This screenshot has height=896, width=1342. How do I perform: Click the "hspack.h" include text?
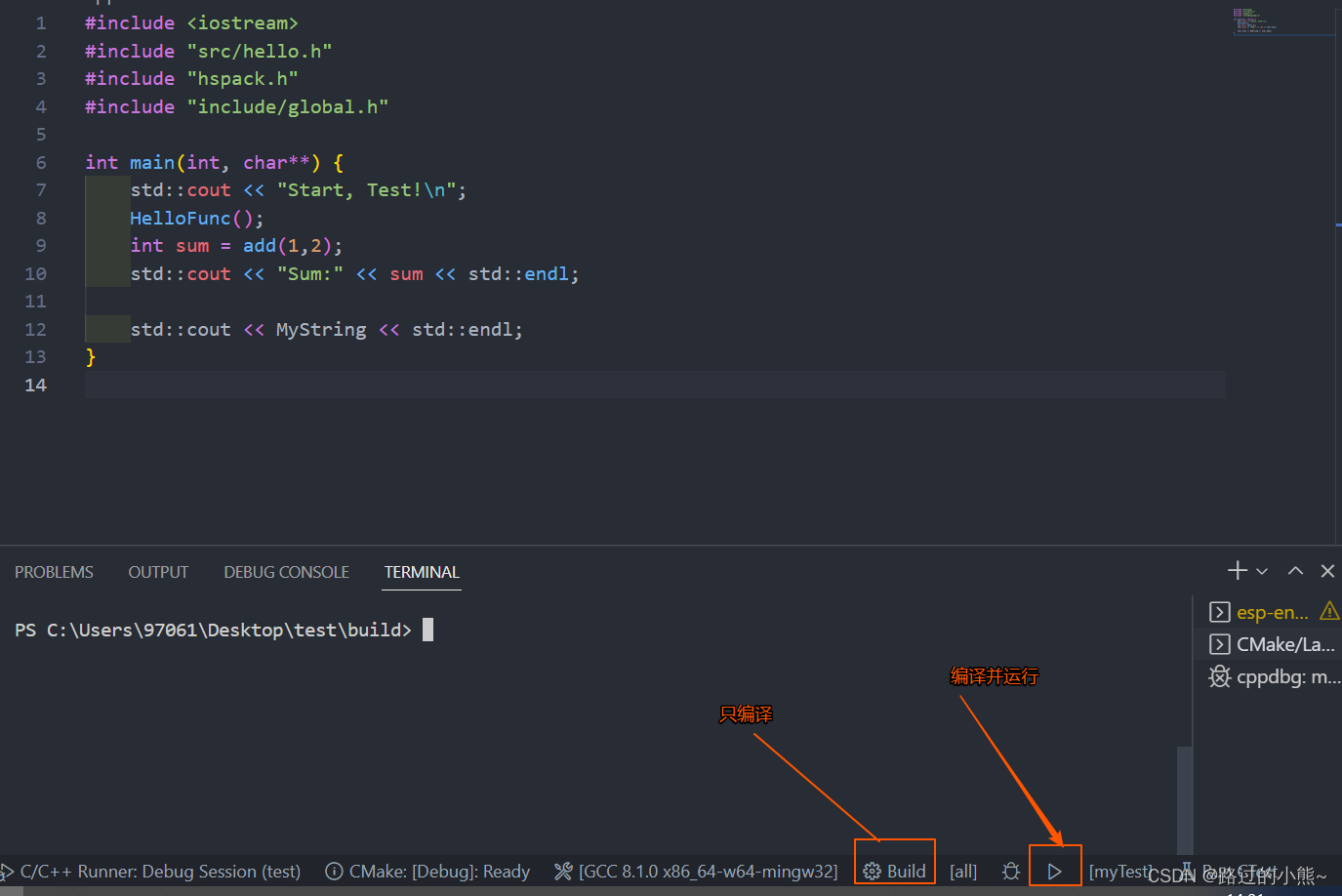(242, 78)
